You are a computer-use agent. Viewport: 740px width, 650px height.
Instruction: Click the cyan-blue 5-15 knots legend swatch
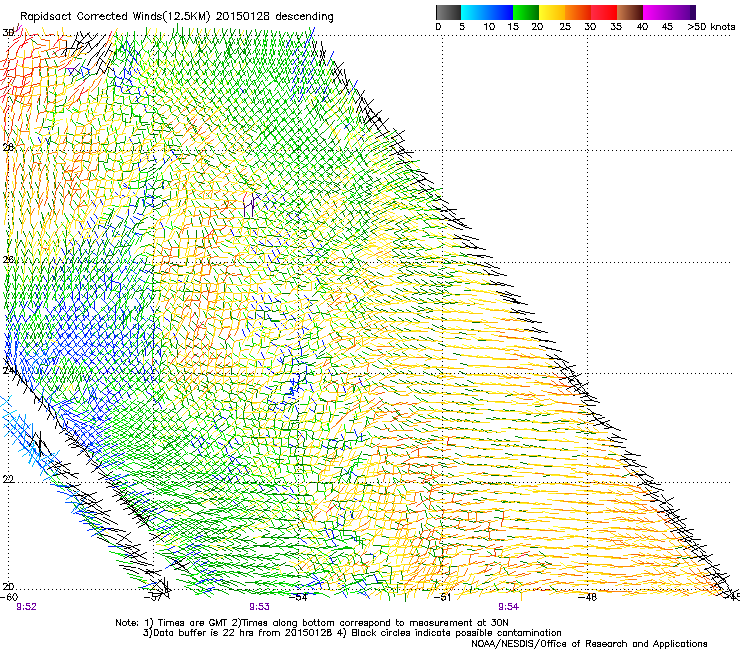(x=486, y=12)
